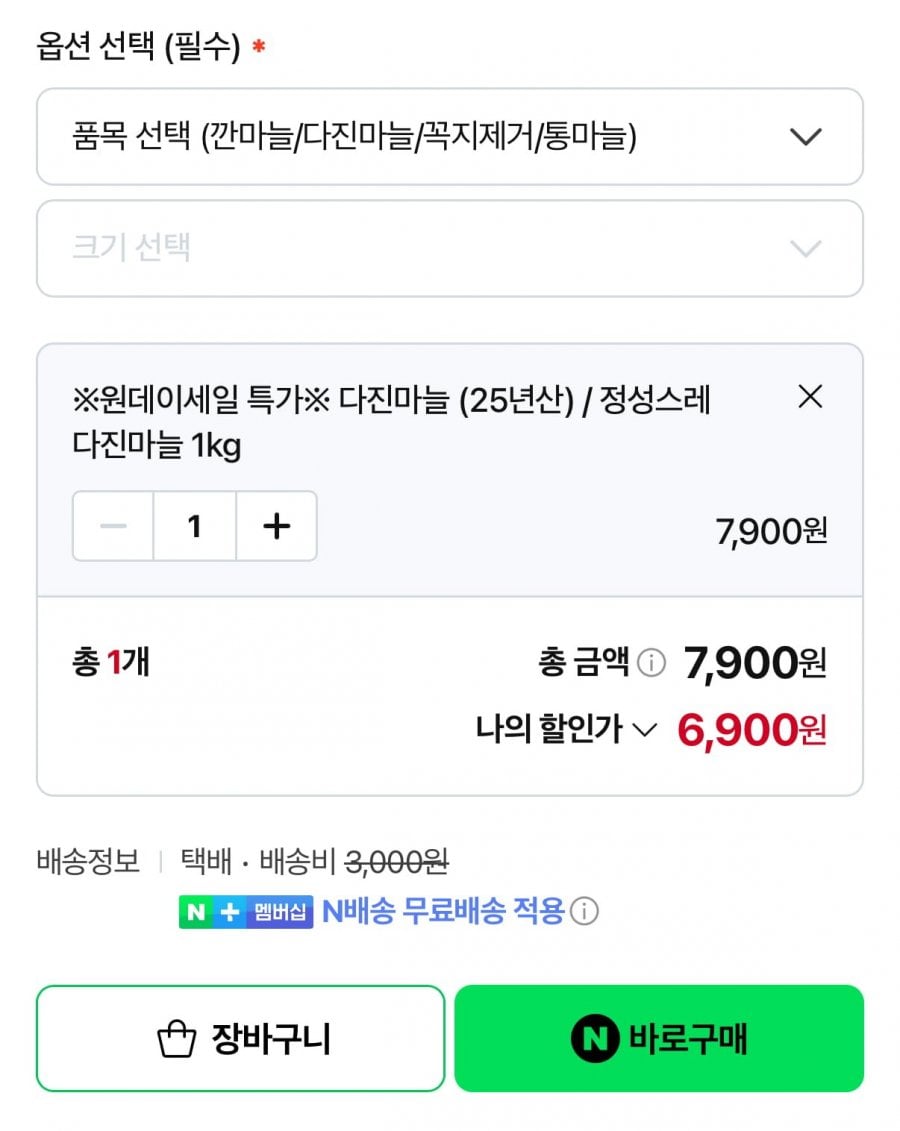
Task: Open the 크기 선택 dropdown
Action: [x=450, y=248]
